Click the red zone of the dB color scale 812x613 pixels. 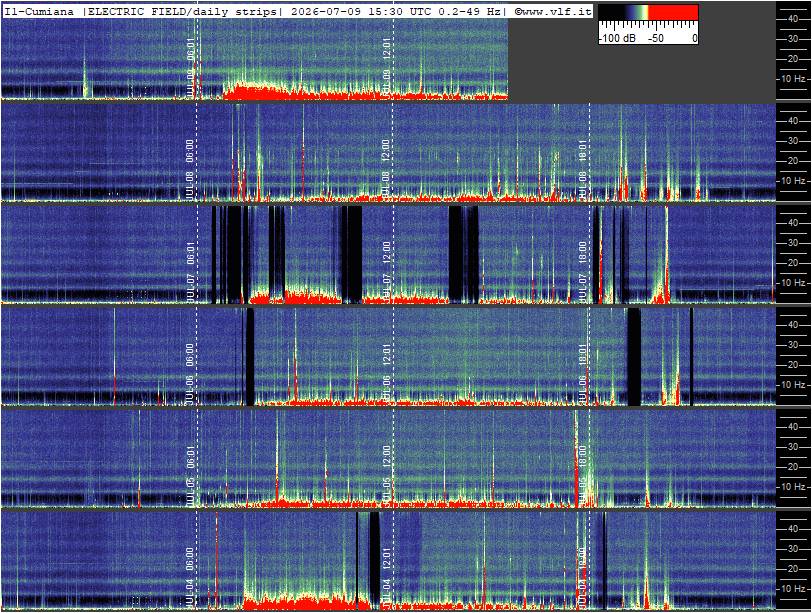click(673, 12)
